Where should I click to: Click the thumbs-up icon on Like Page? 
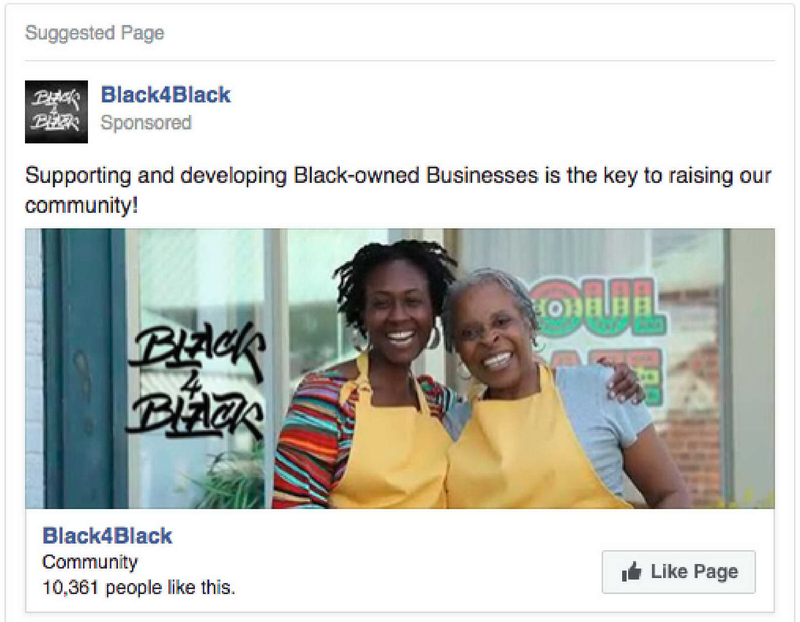[x=631, y=571]
